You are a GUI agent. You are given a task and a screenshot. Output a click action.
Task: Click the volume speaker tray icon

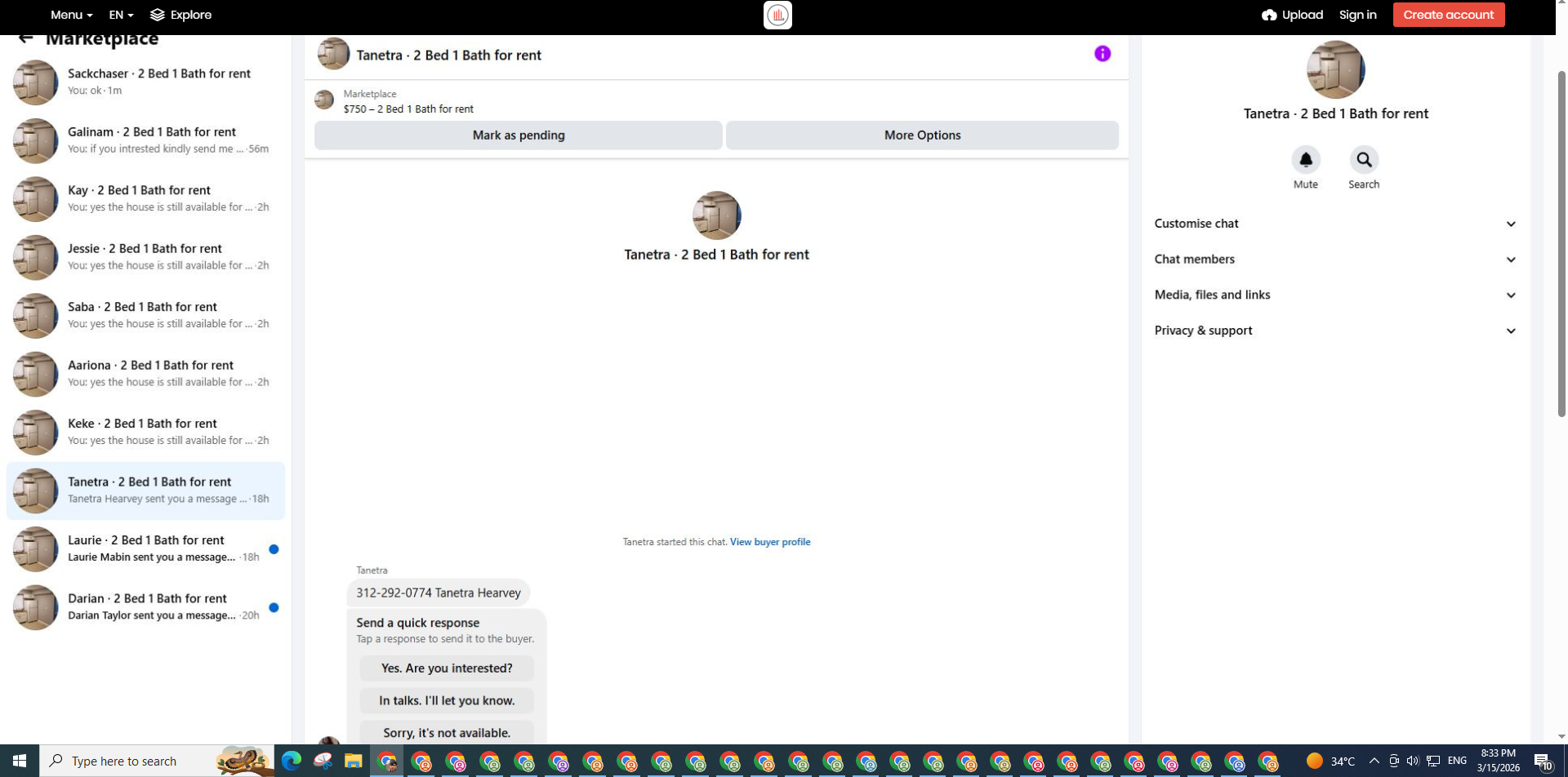point(1412,761)
